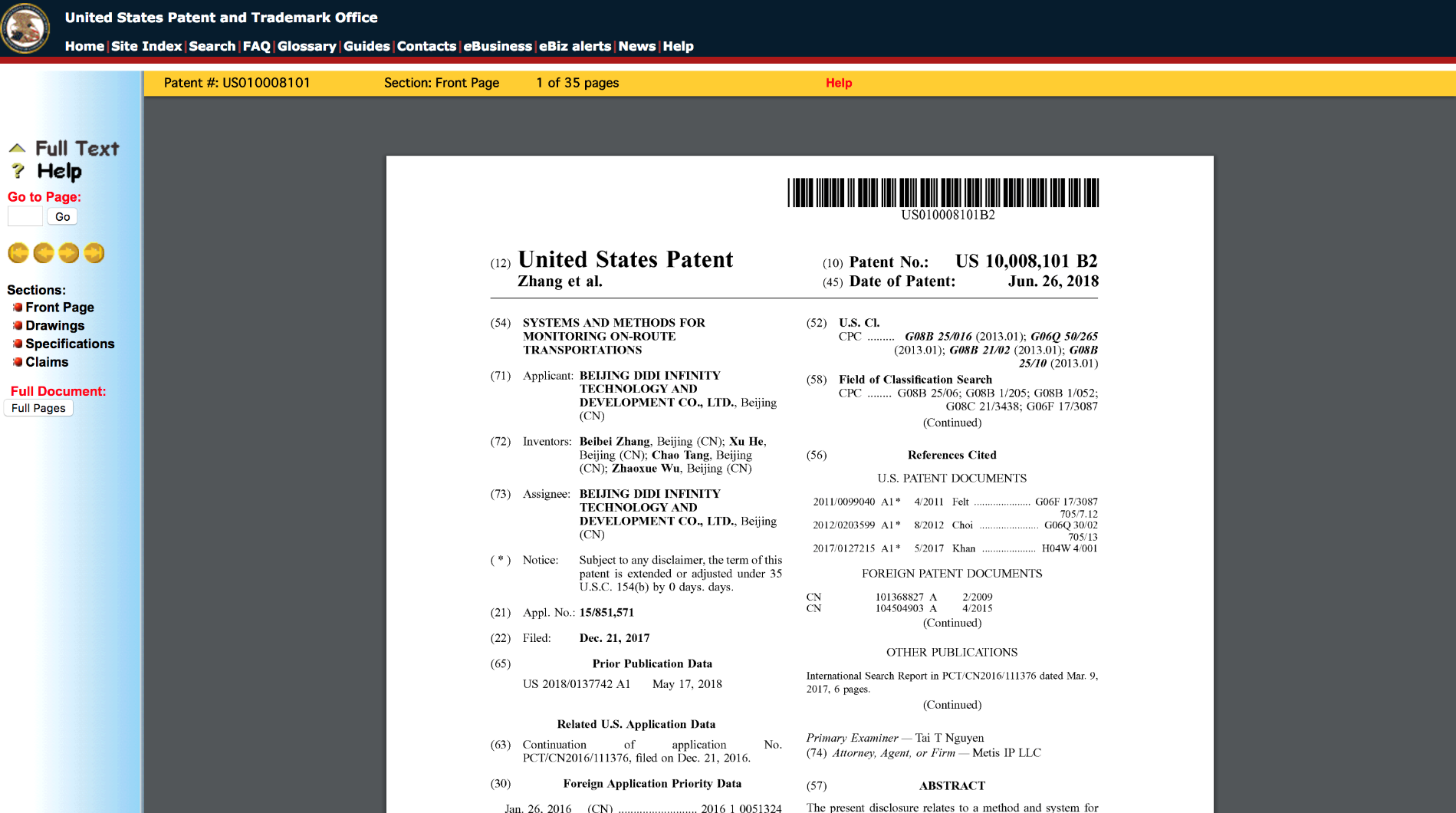Open Glossary in top navigation
This screenshot has width=1456, height=813.
tap(307, 46)
